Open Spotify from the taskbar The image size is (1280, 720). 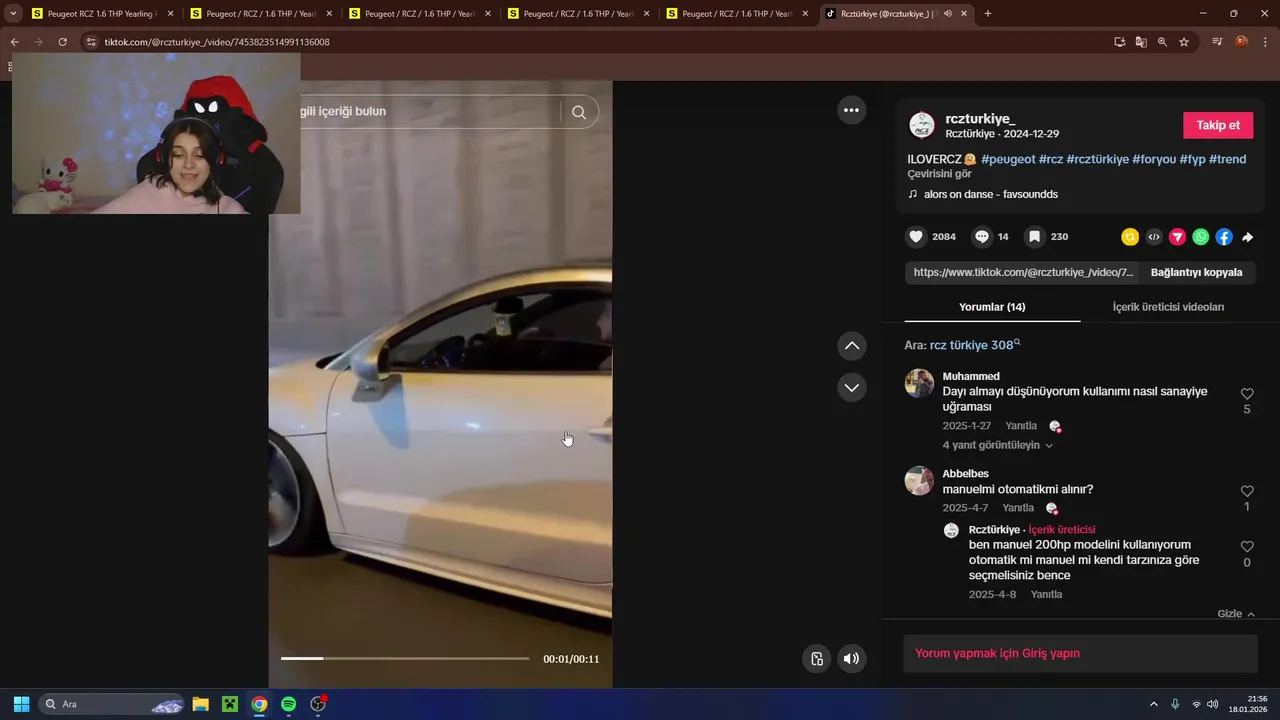click(288, 704)
